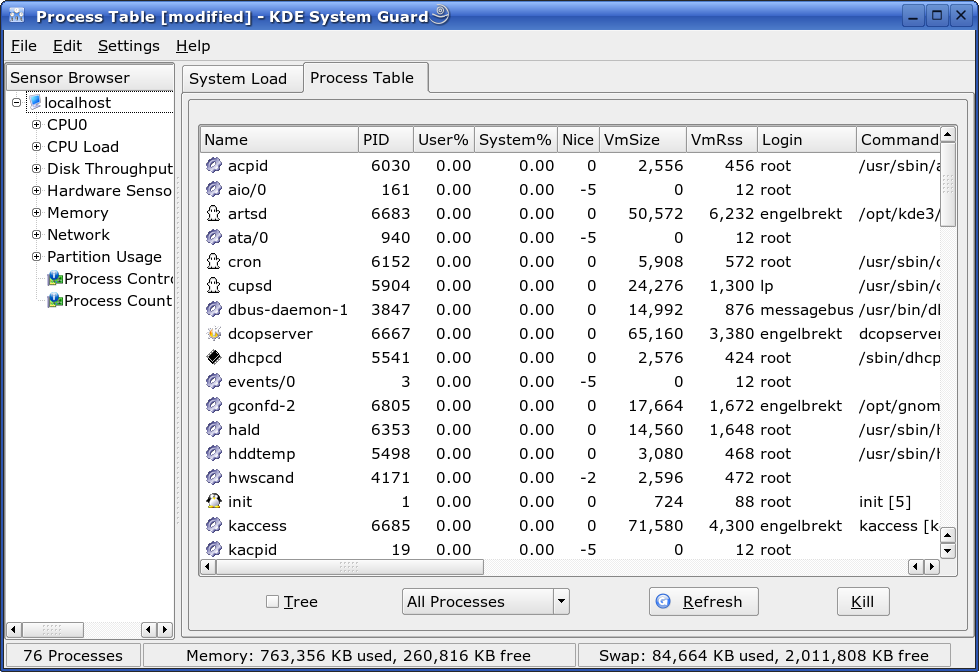
Task: Click the cron process penguin icon
Action: coord(214,261)
